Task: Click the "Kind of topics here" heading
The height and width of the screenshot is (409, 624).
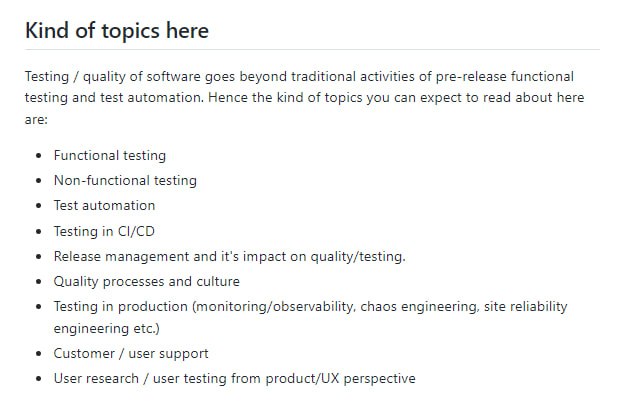Action: 117,30
